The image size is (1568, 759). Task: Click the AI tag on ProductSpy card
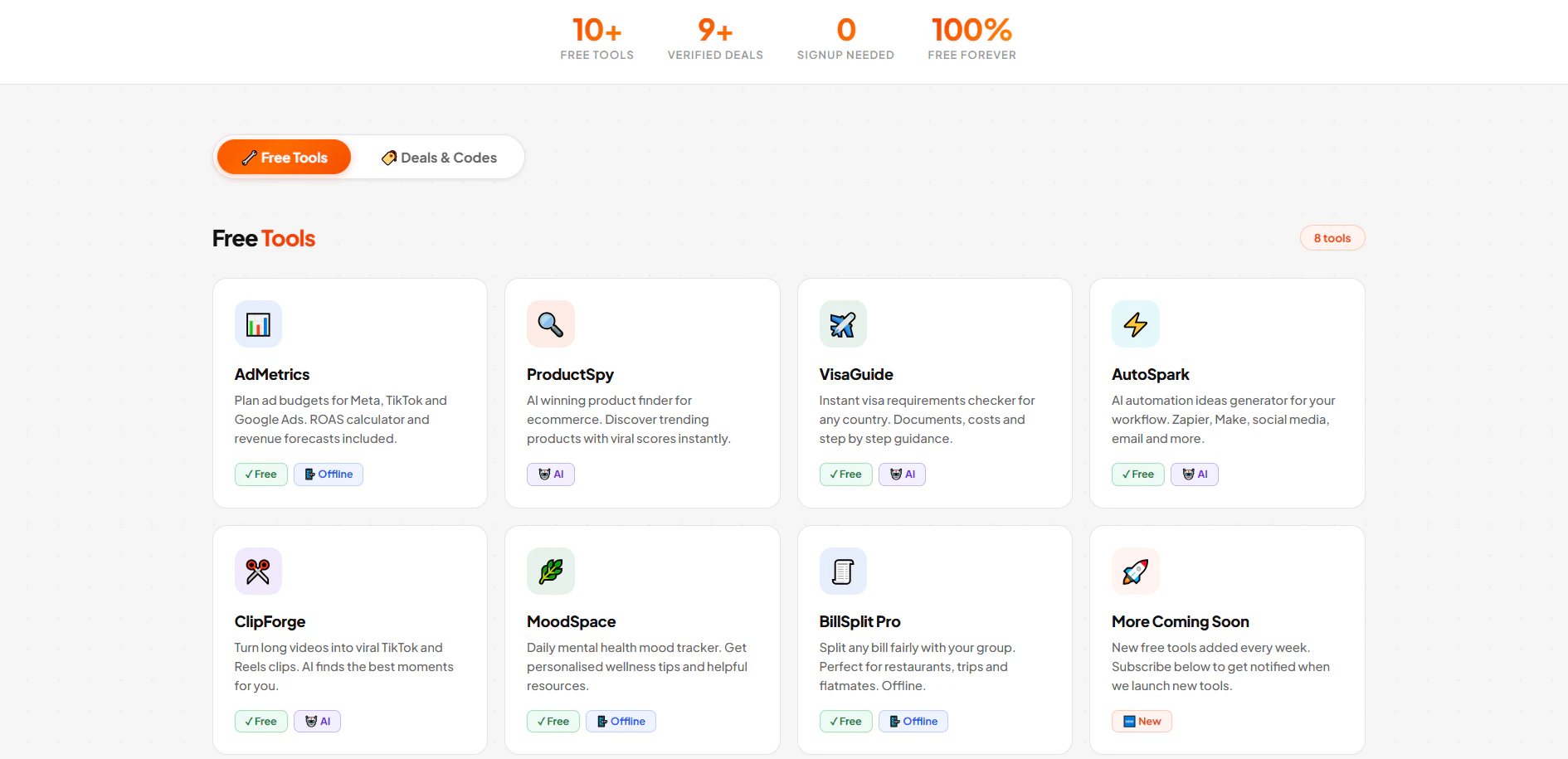(551, 474)
